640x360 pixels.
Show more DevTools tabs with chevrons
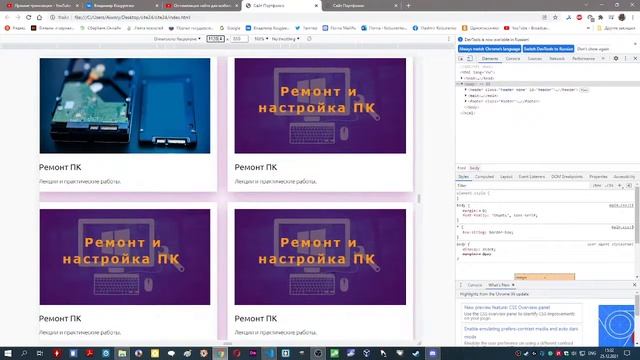tap(603, 59)
